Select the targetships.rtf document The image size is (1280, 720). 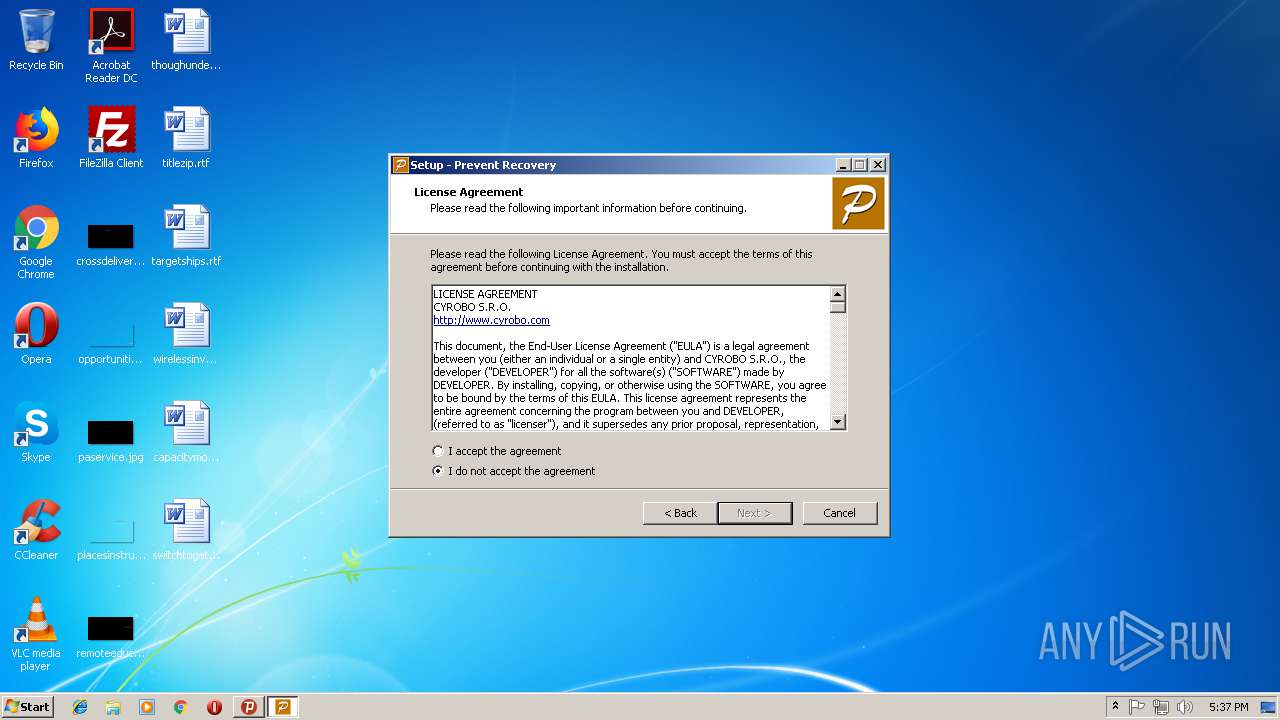186,236
